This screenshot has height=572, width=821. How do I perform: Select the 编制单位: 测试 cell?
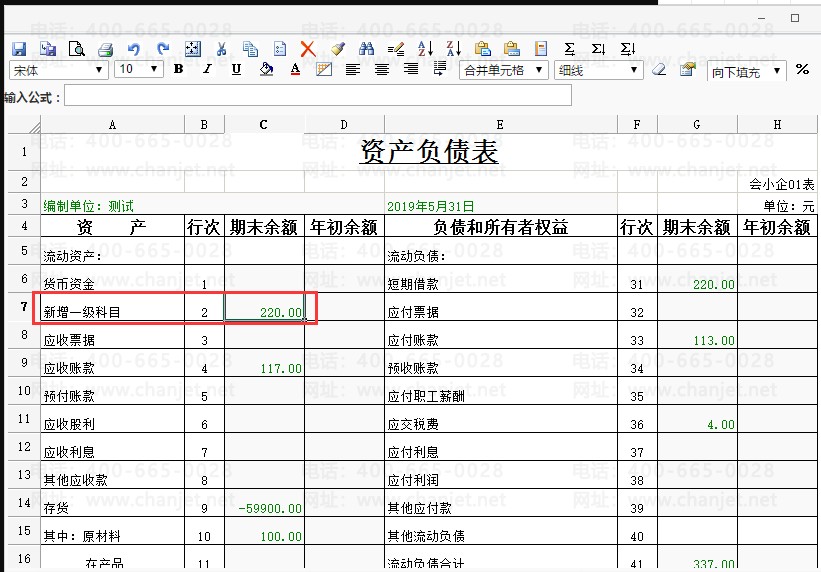(x=113, y=204)
